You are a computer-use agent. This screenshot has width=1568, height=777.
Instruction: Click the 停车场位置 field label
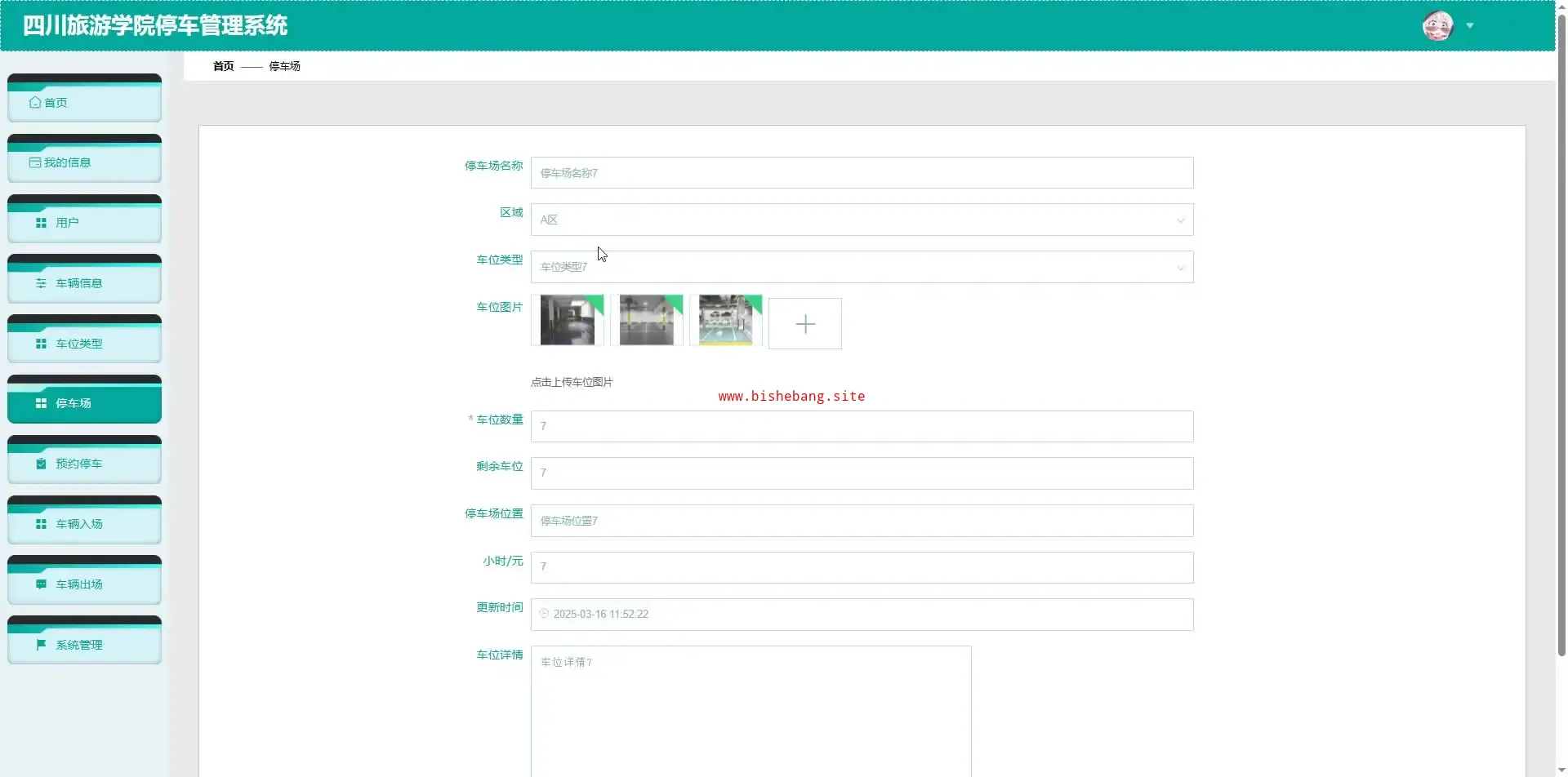(x=494, y=513)
